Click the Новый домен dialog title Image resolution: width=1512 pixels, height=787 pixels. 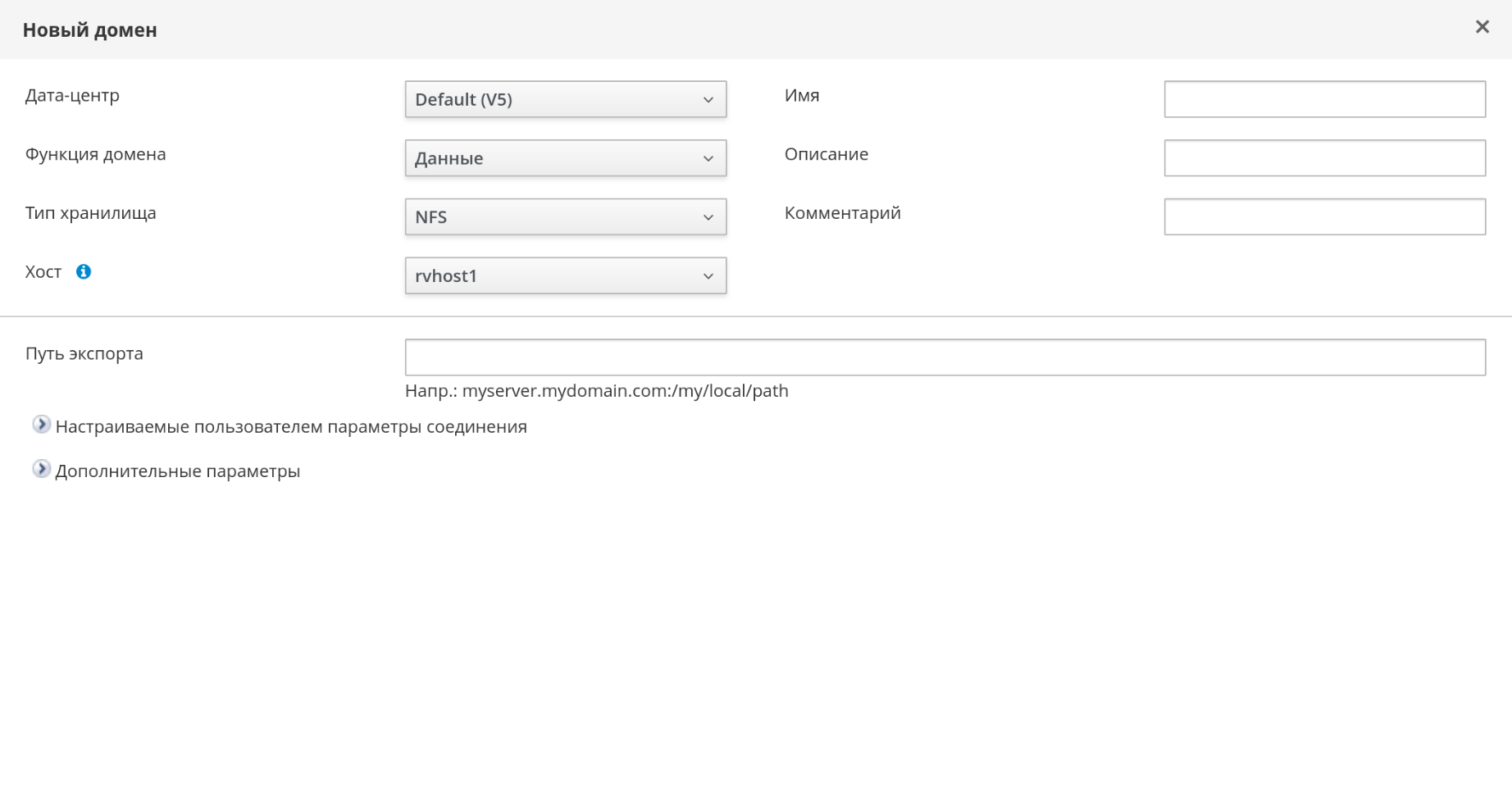89,30
